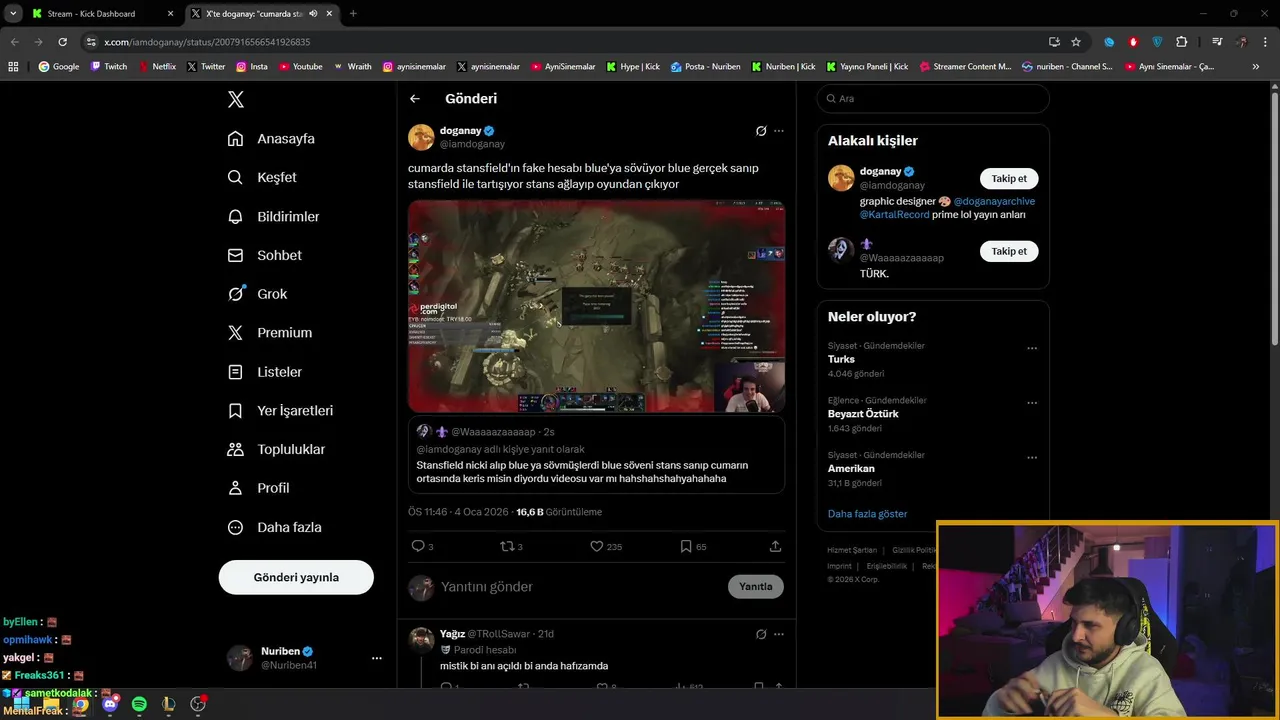Click Daha fazla göster link

pos(867,514)
